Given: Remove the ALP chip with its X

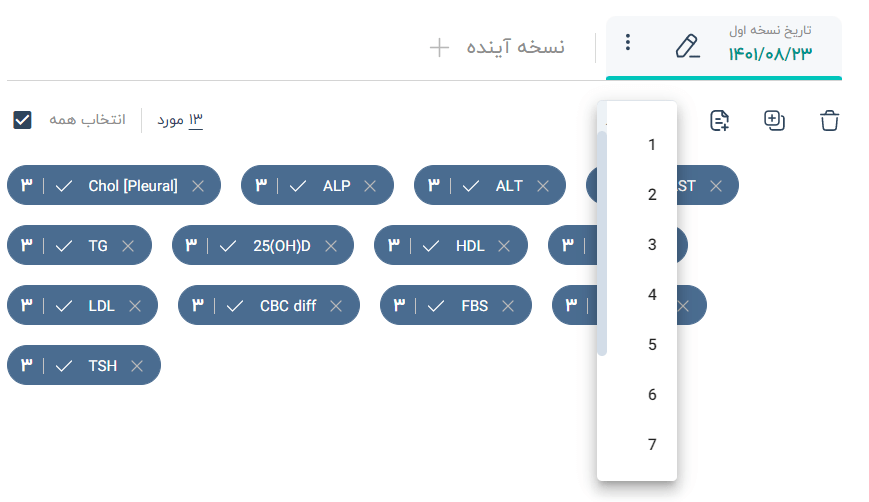Looking at the screenshot, I should pos(370,186).
